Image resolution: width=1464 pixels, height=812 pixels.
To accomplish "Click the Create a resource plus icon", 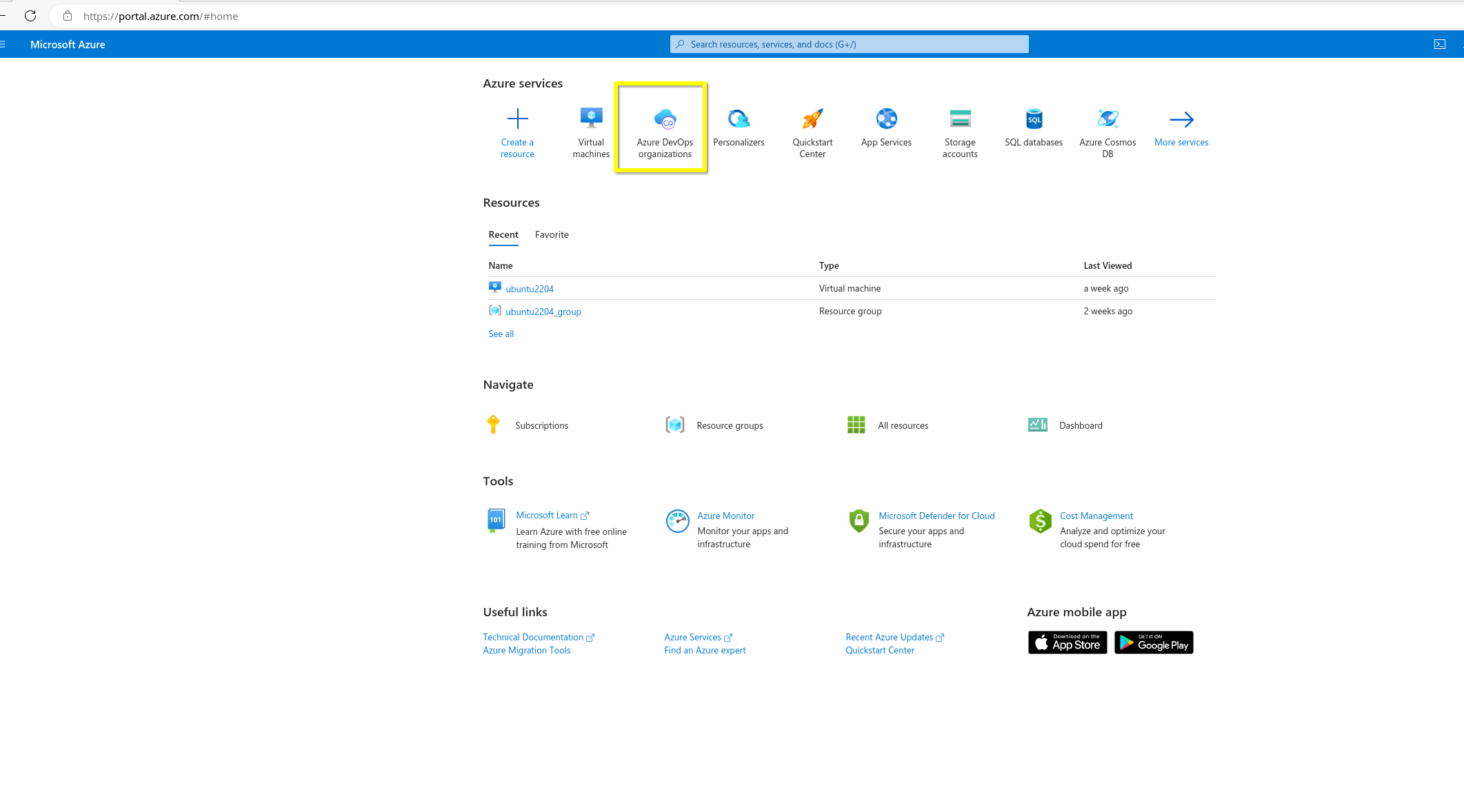I will click(517, 119).
